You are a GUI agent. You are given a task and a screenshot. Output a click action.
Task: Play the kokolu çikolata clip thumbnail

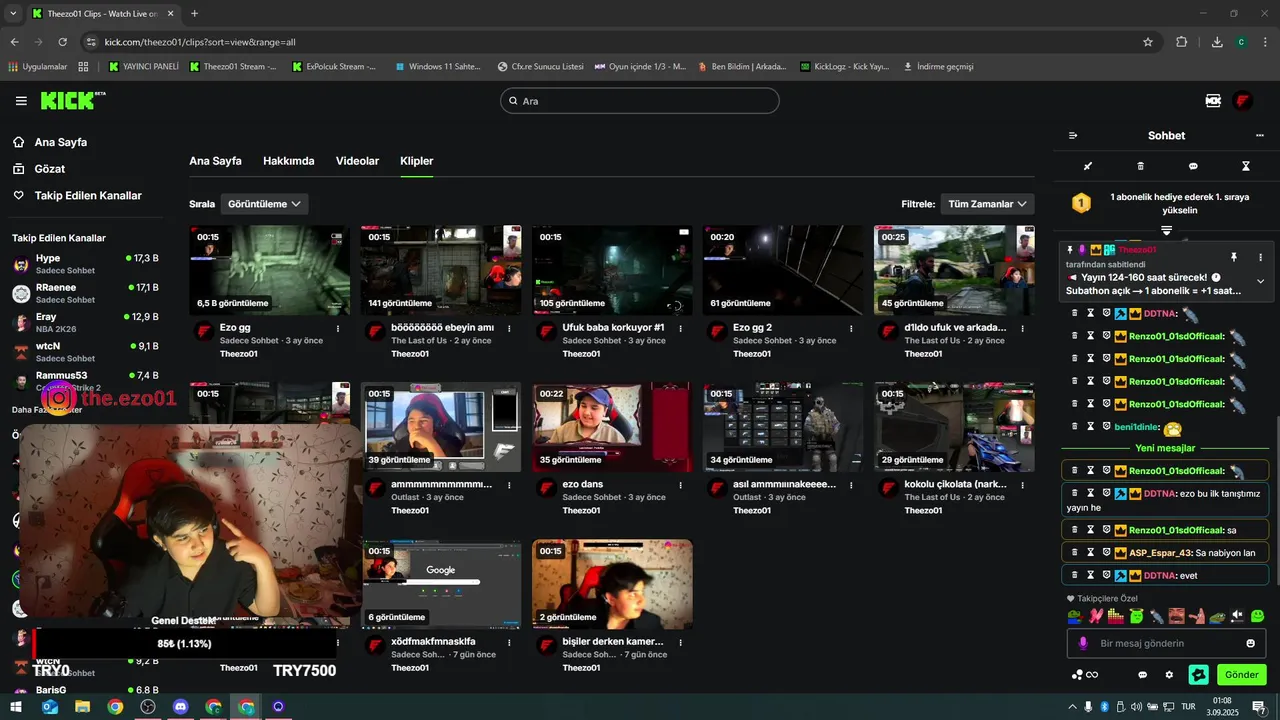(x=954, y=427)
